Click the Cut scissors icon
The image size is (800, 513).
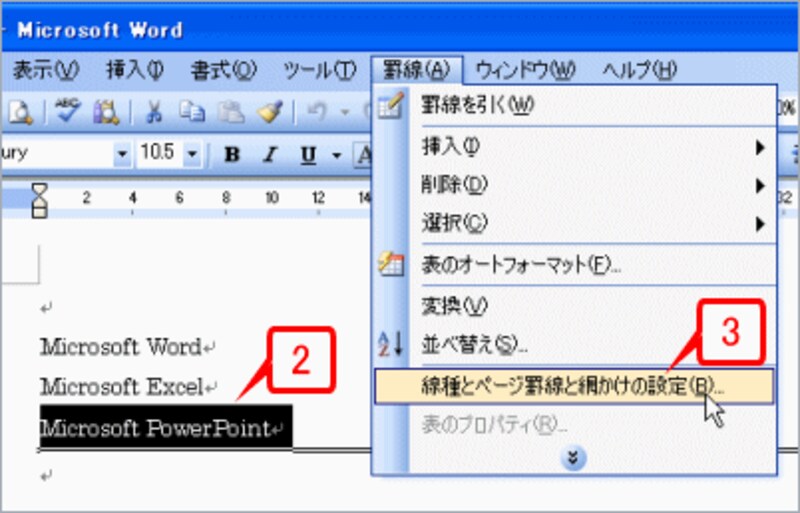point(154,111)
